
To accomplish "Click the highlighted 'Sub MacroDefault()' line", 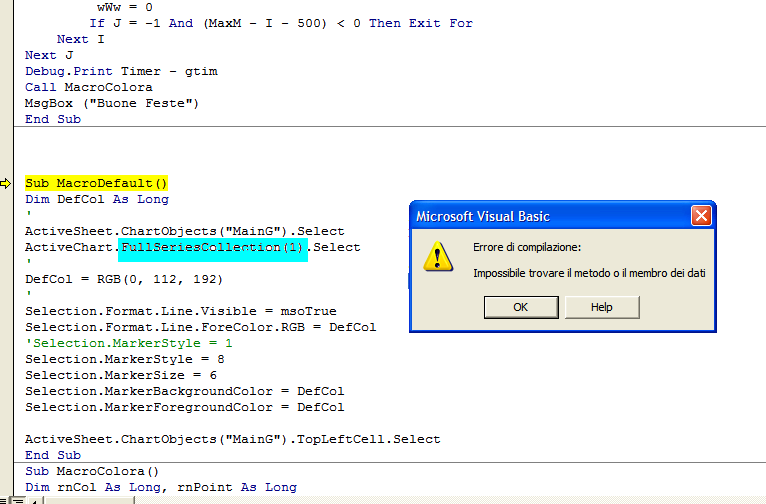I will [96, 183].
